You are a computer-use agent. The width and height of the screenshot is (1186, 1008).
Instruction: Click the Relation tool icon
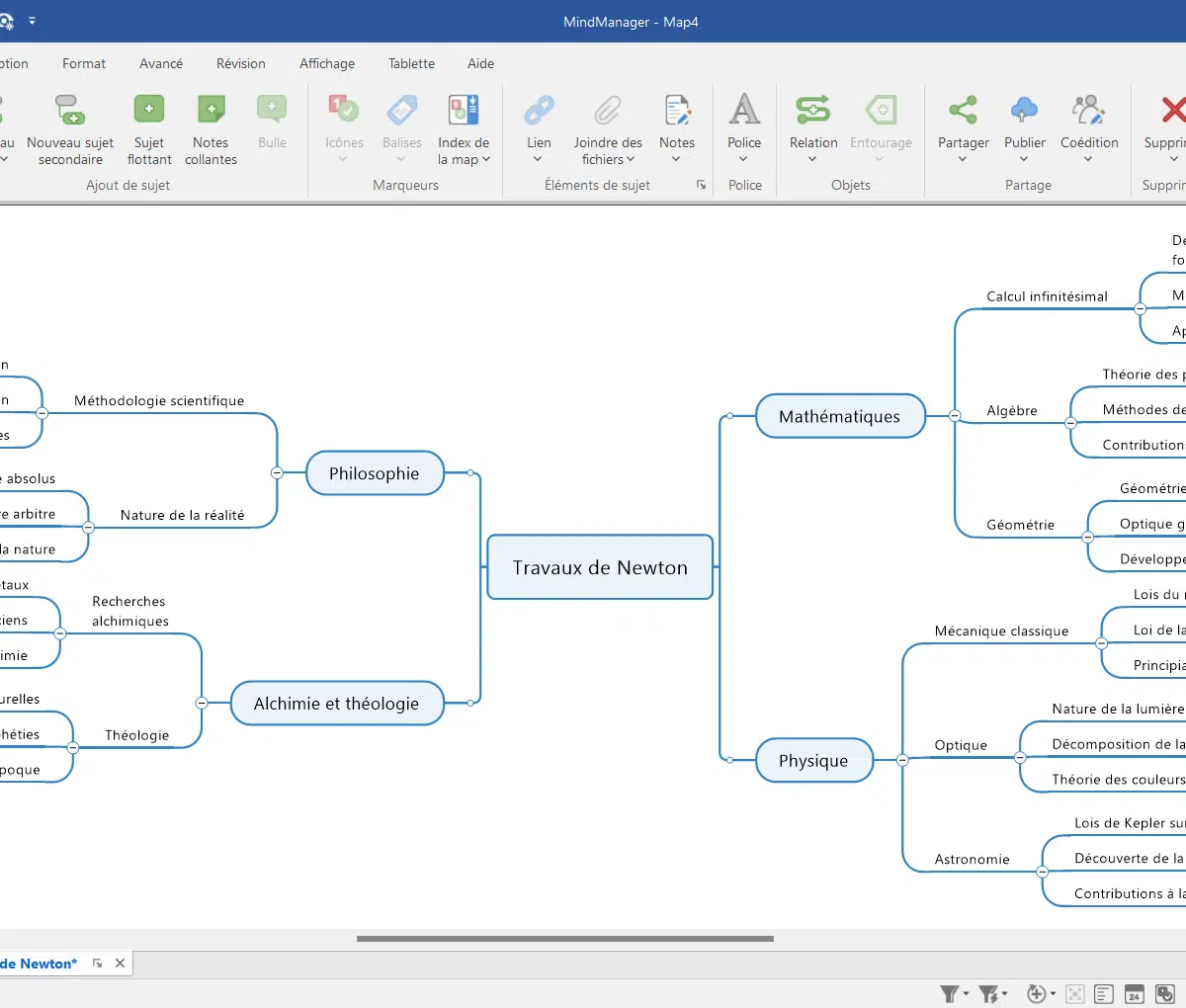pos(812,110)
